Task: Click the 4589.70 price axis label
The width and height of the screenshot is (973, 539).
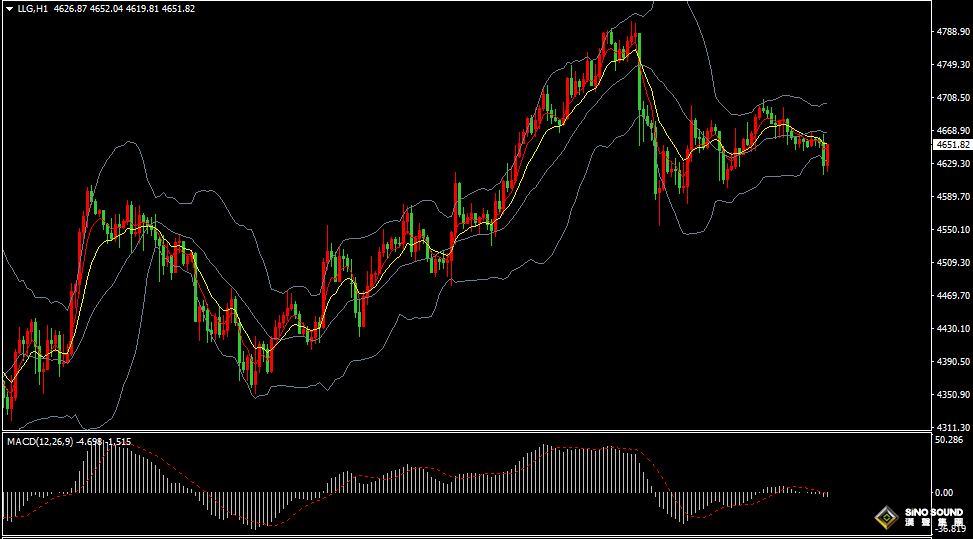Action: (953, 197)
